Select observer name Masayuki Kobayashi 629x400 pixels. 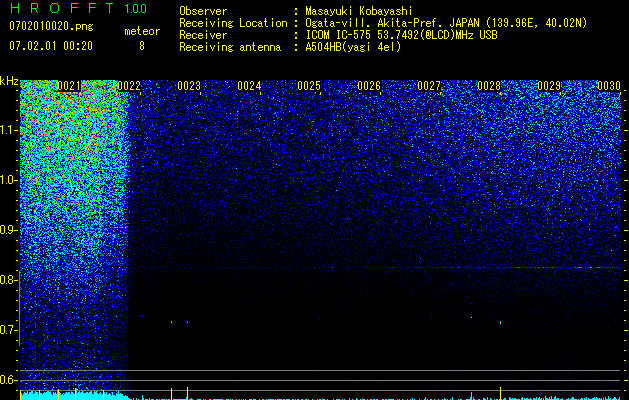click(359, 11)
